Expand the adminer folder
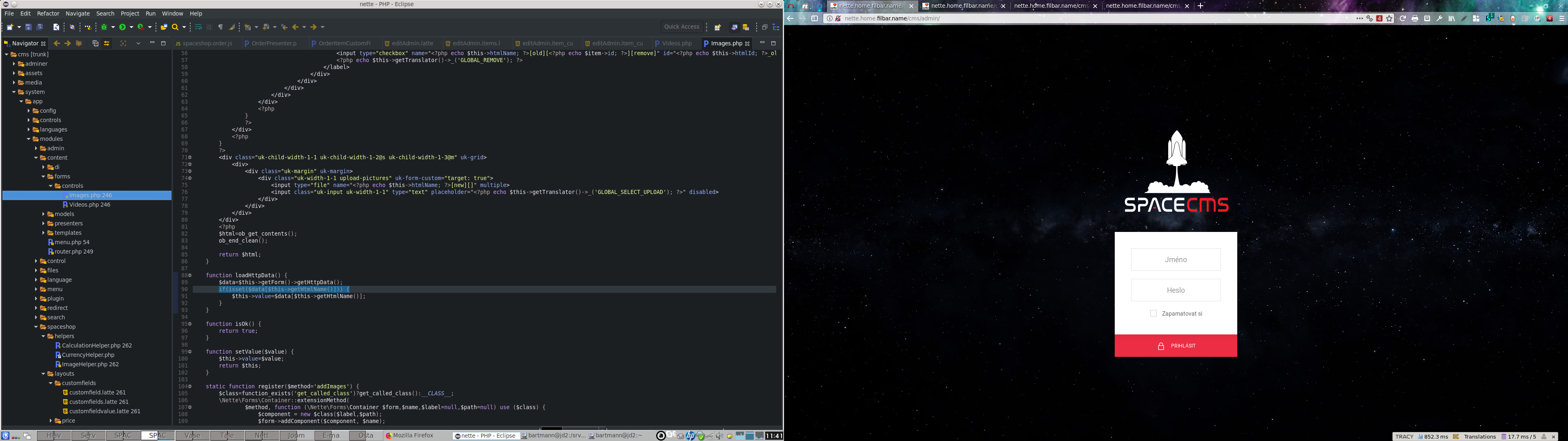 (13, 64)
